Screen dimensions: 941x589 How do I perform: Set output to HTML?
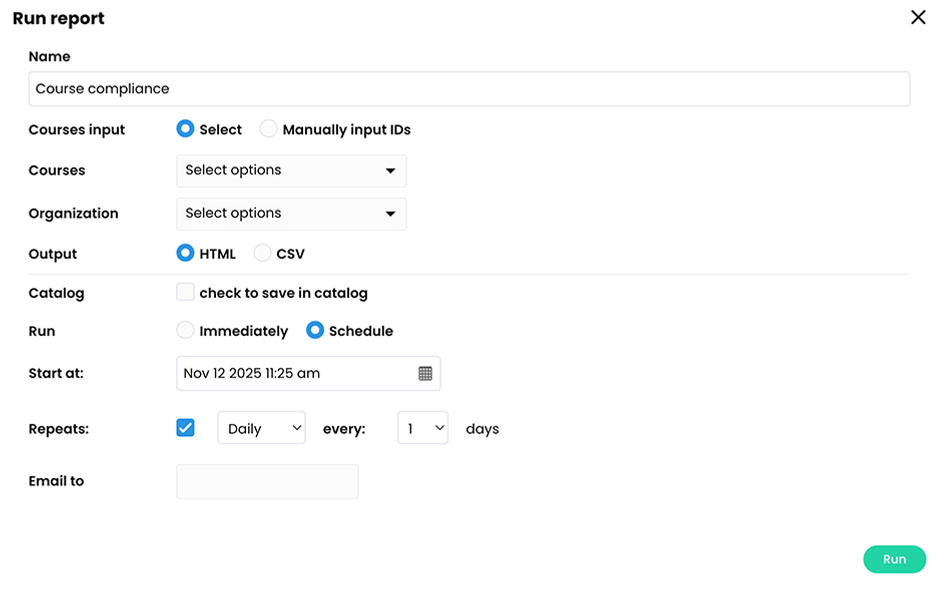point(185,253)
